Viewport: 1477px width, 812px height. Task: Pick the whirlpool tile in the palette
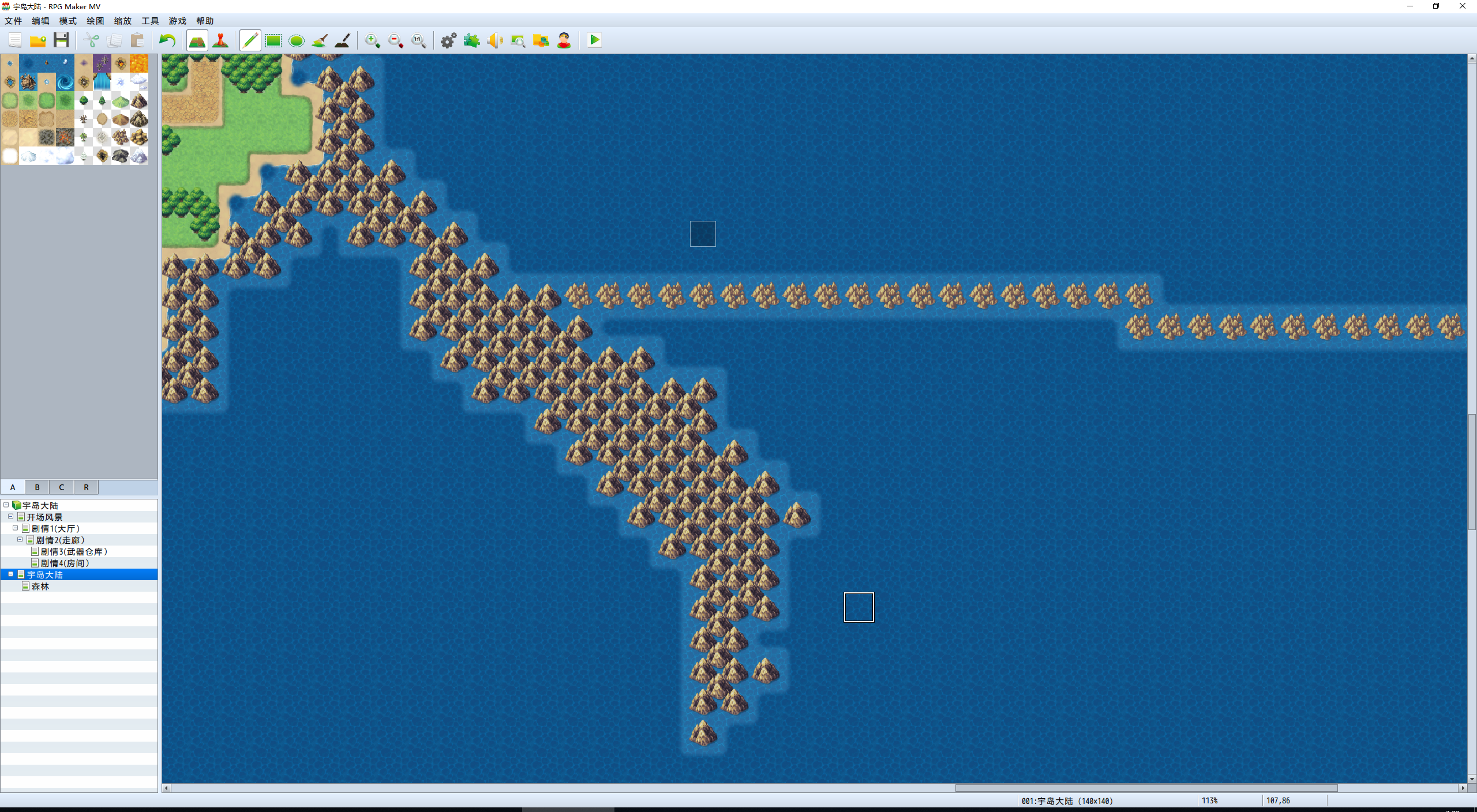[x=65, y=82]
